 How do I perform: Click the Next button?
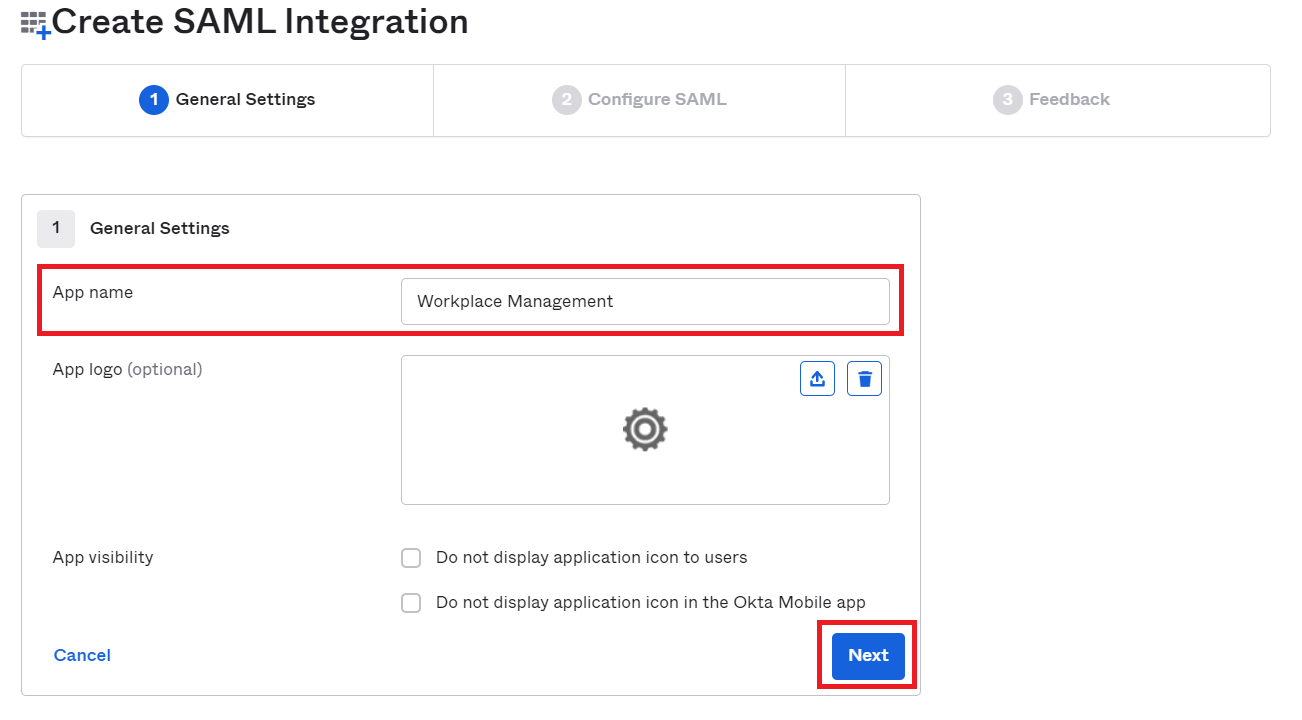[868, 656]
